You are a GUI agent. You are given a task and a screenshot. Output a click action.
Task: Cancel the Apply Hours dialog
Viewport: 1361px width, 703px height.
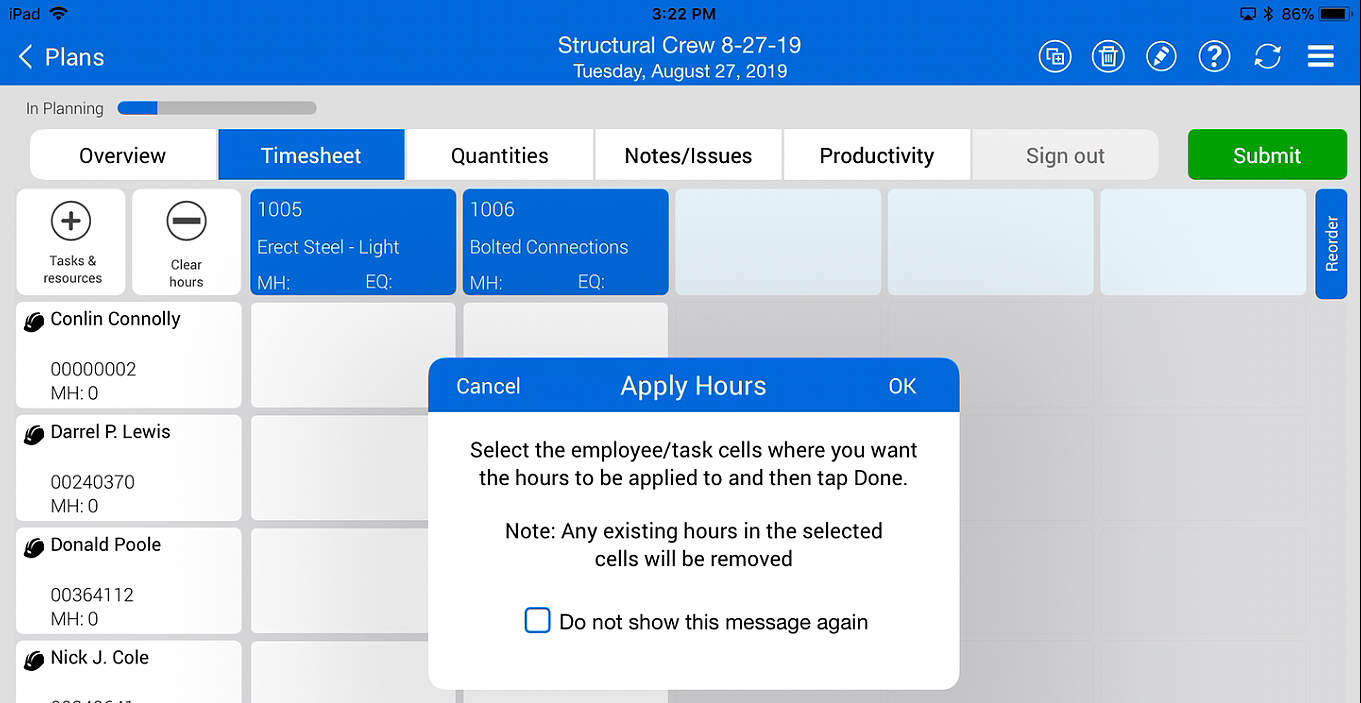point(488,386)
